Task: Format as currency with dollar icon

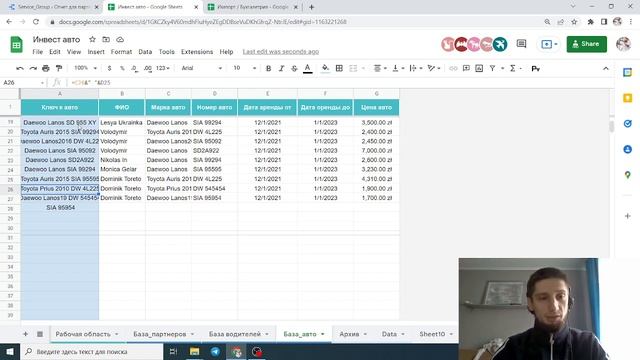Action: pyautogui.click(x=109, y=68)
